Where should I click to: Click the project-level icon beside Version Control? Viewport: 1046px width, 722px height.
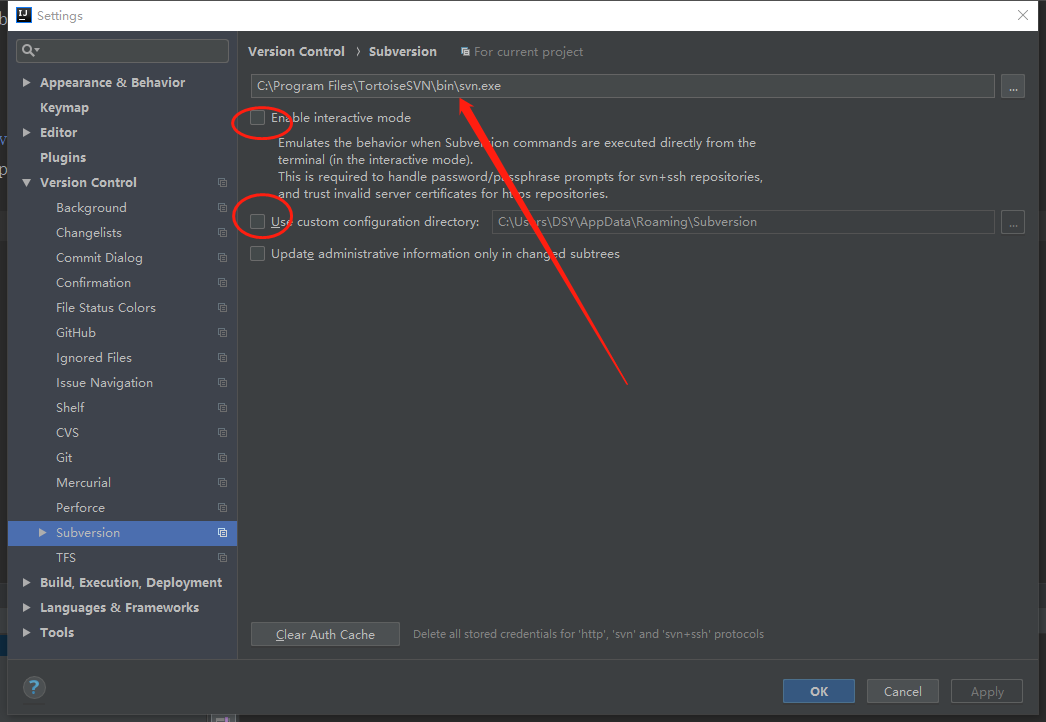pyautogui.click(x=222, y=183)
